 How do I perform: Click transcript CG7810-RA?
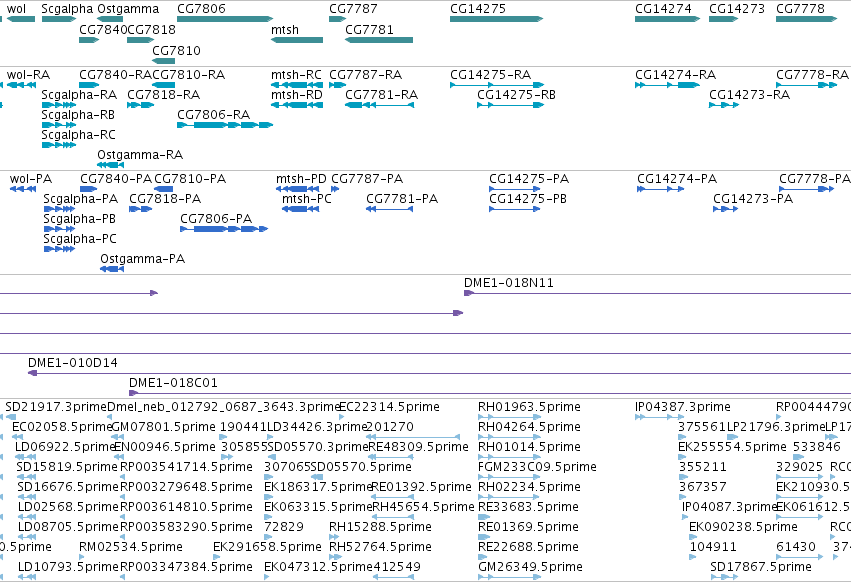[x=188, y=75]
